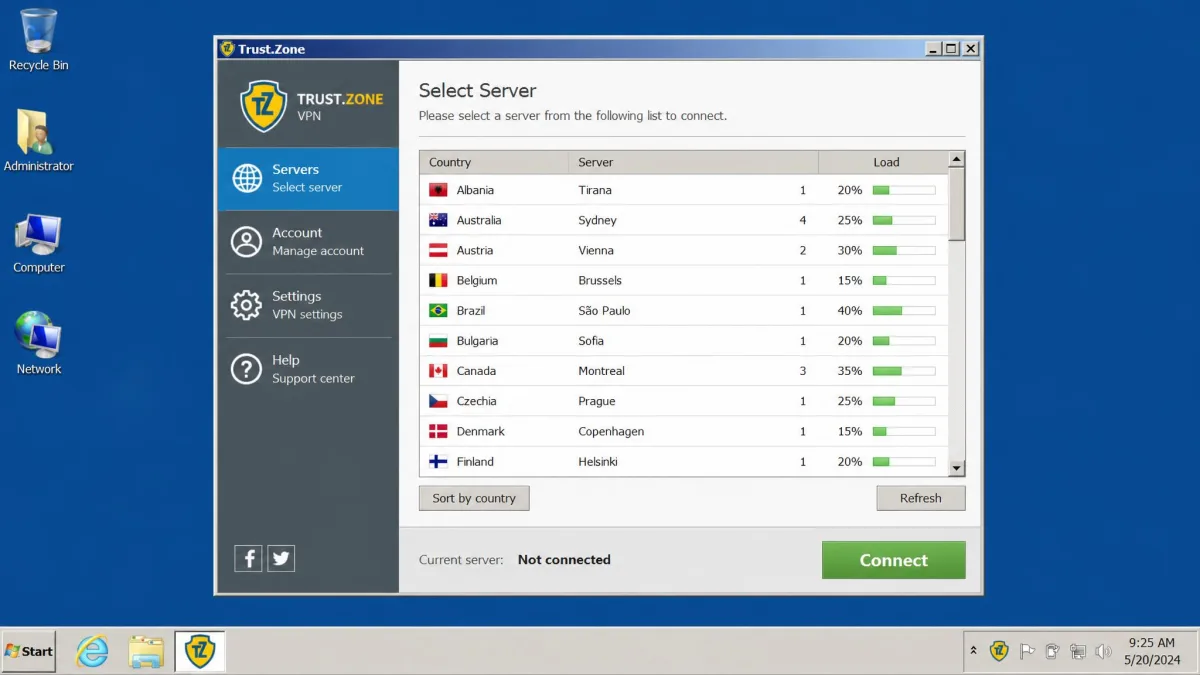Open Computer desktop icon
The width and height of the screenshot is (1200, 675).
coord(39,243)
